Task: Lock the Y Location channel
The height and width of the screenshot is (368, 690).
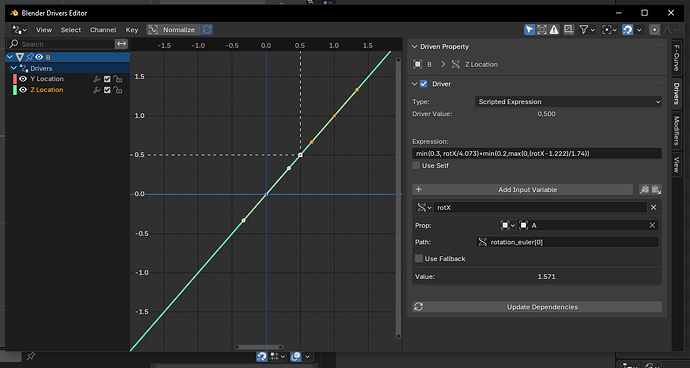Action: tap(117, 79)
